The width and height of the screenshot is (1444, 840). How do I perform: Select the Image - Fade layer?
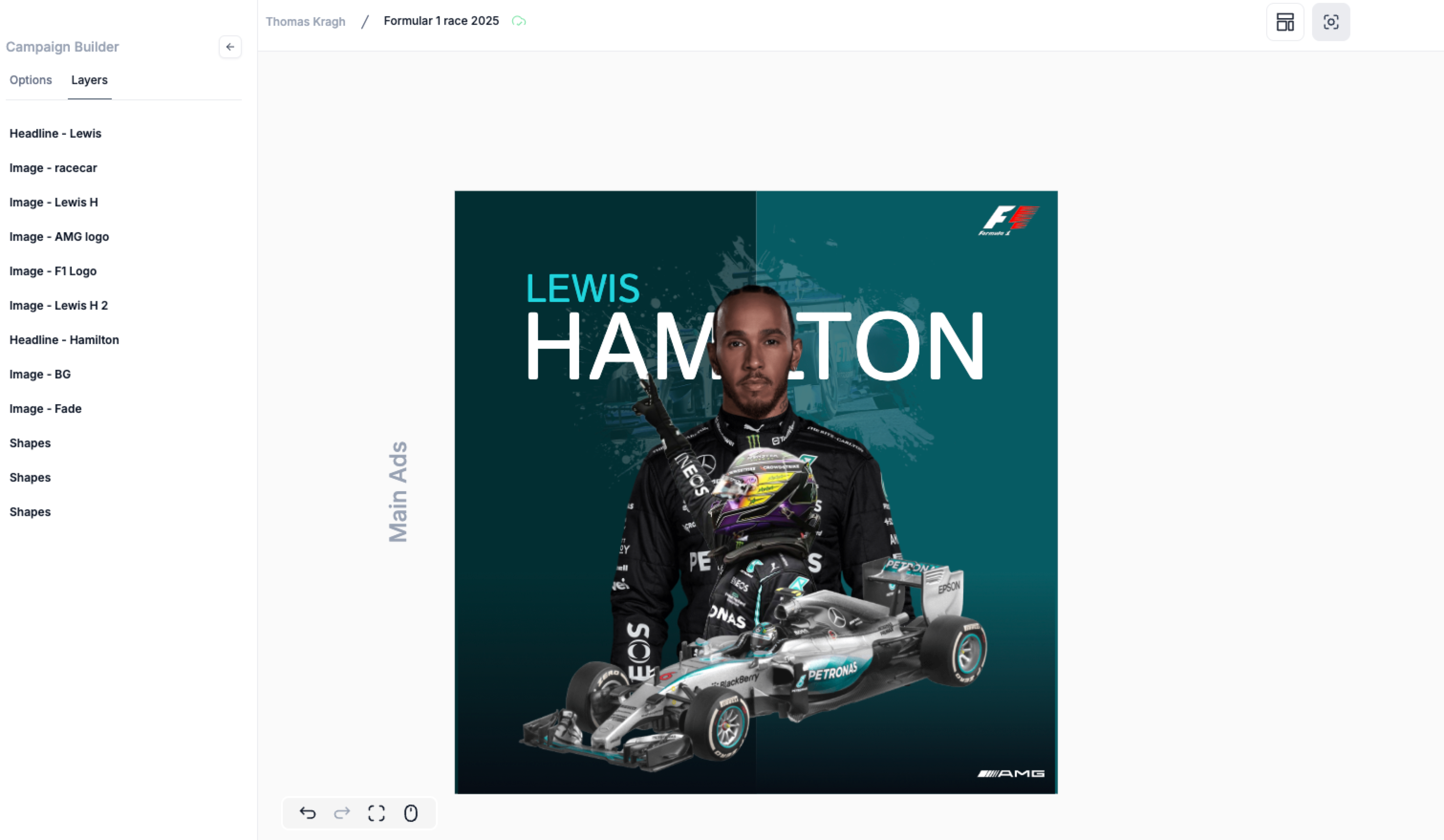click(45, 409)
